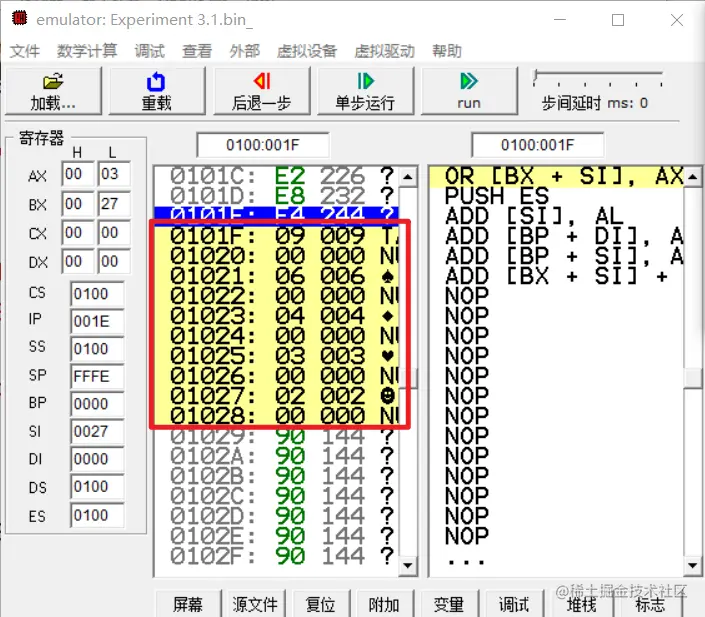The image size is (705, 617).
Task: Select memory row 0101C: E2
Action: [276, 175]
